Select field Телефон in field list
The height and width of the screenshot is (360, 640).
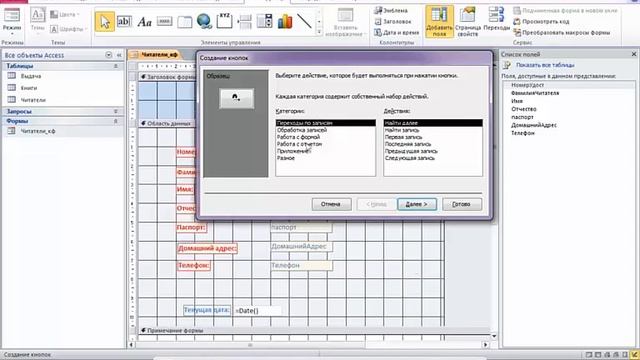coord(523,133)
